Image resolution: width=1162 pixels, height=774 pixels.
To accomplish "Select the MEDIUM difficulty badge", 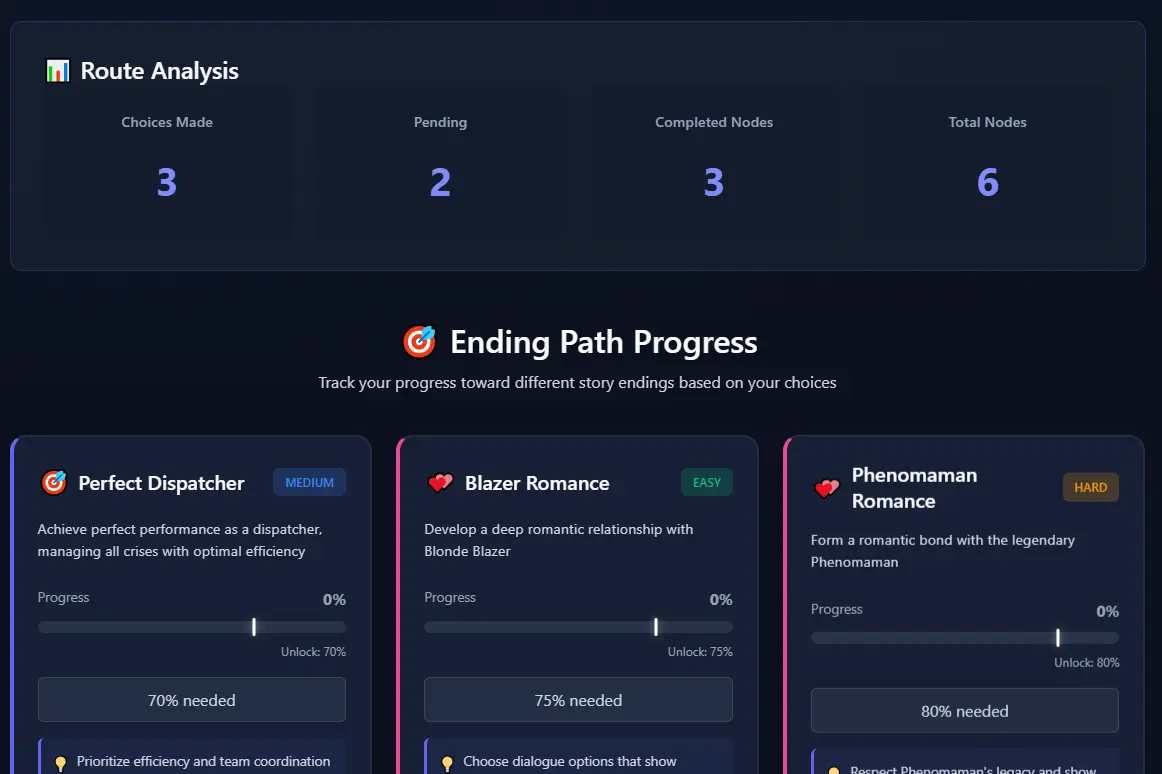I will pyautogui.click(x=309, y=483).
